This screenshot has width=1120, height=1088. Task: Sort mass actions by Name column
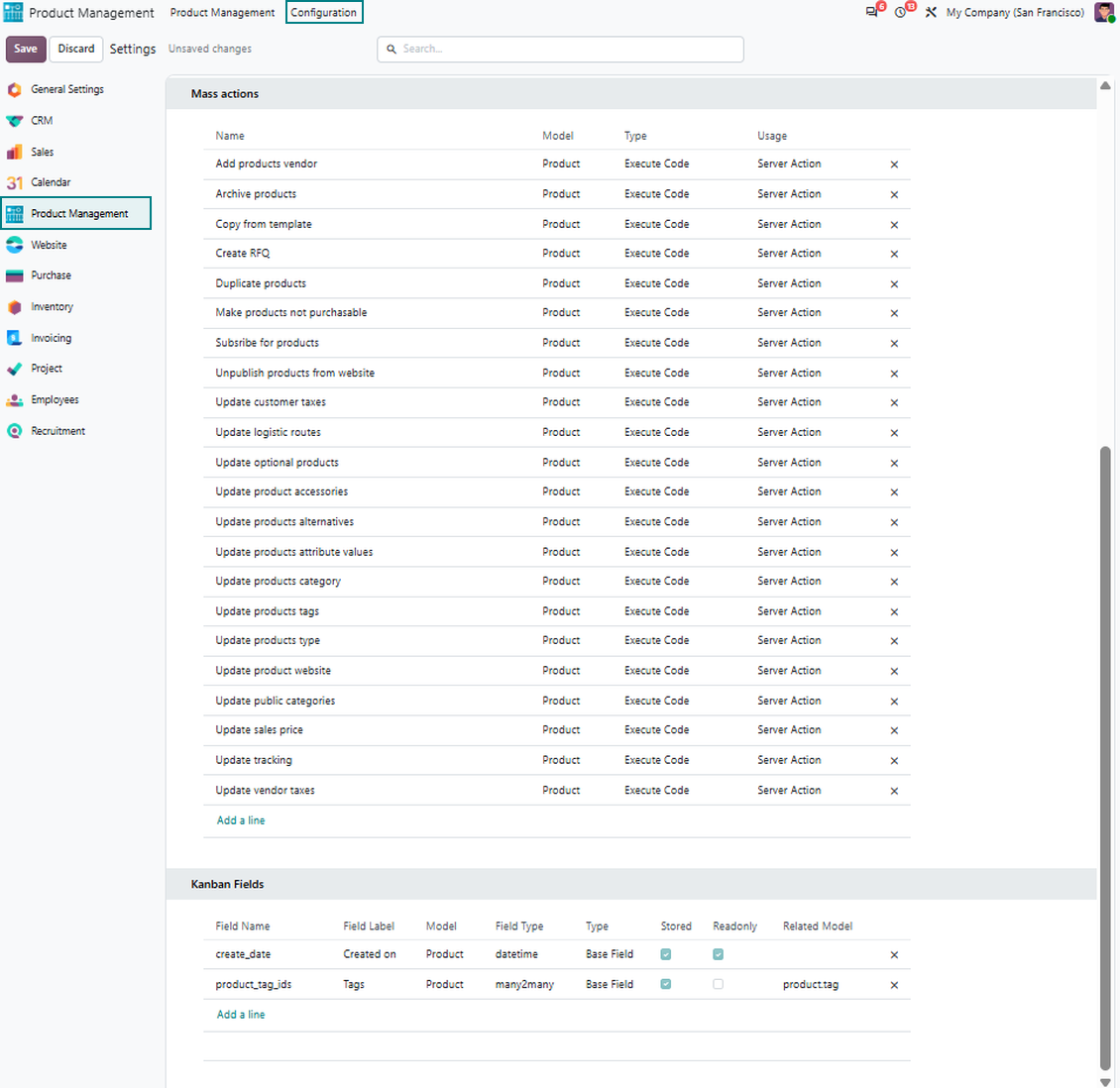(230, 136)
